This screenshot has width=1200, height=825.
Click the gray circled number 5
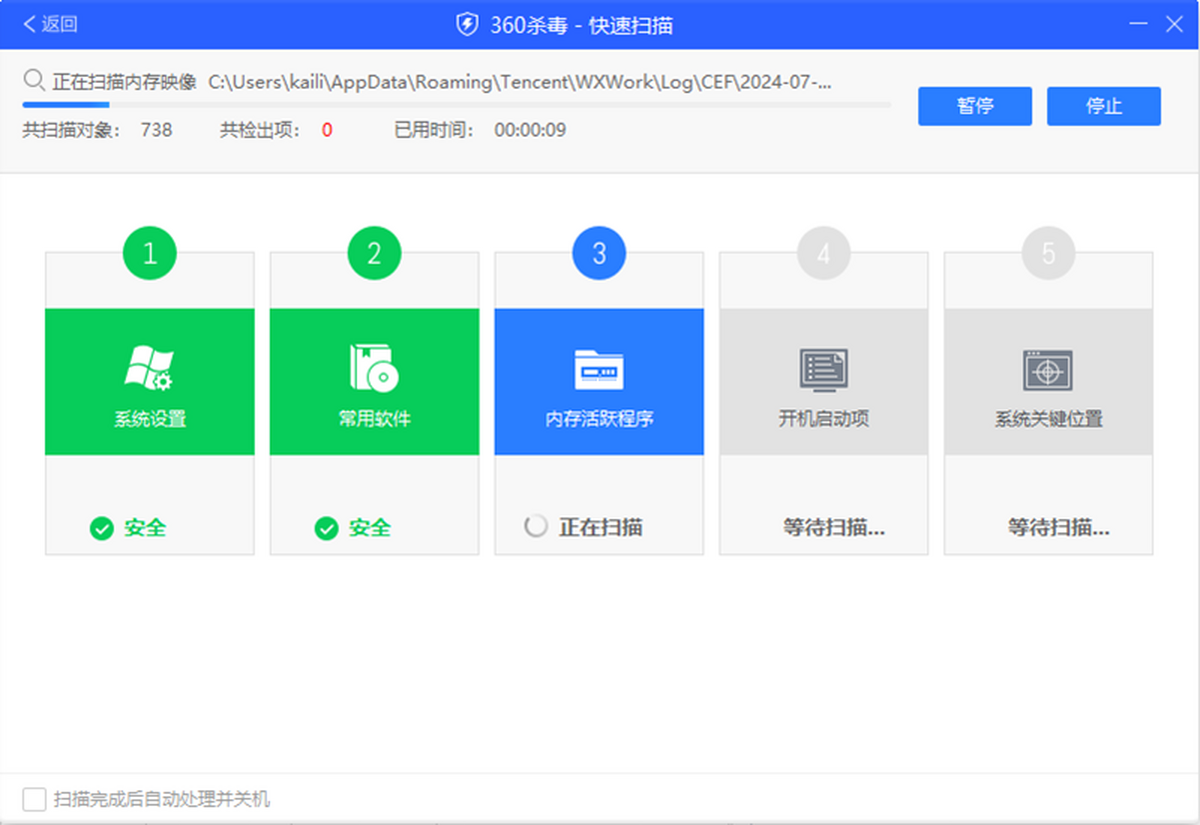pos(1048,253)
